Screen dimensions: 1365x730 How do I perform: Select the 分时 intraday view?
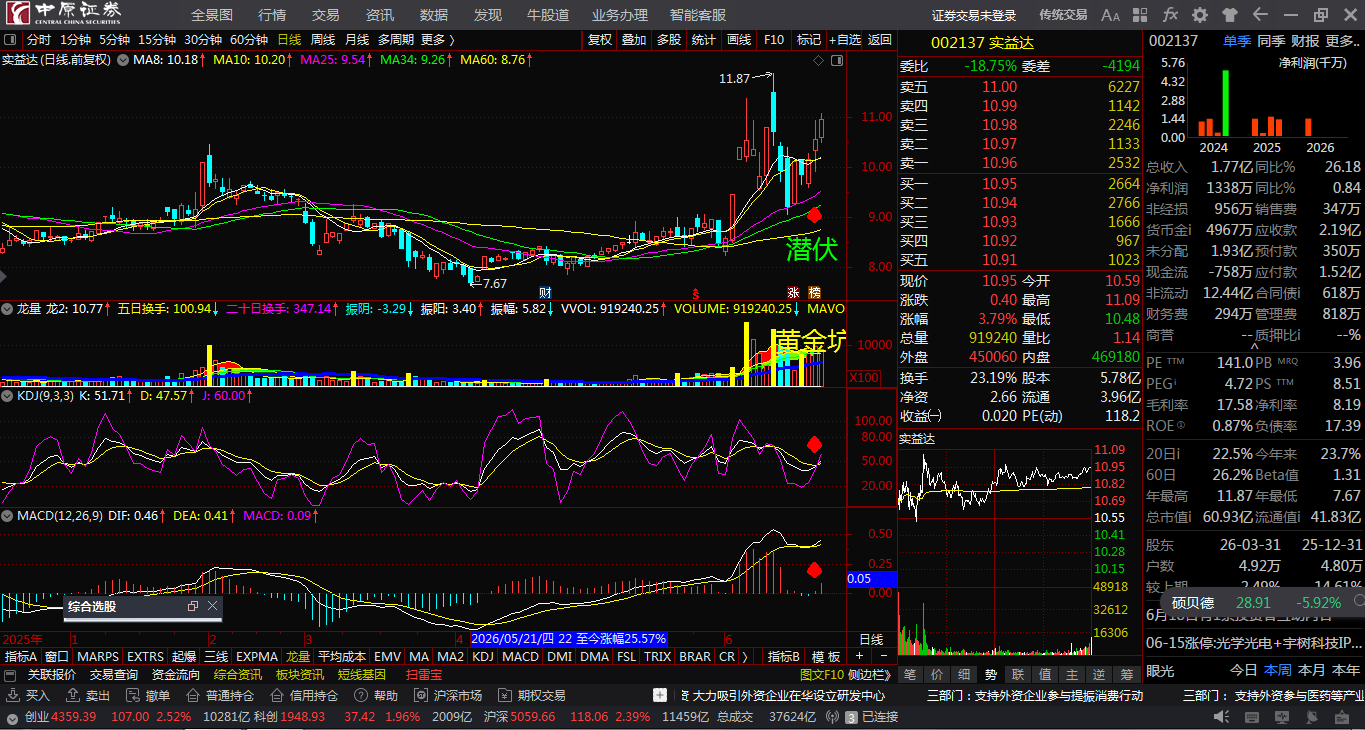[x=39, y=40]
